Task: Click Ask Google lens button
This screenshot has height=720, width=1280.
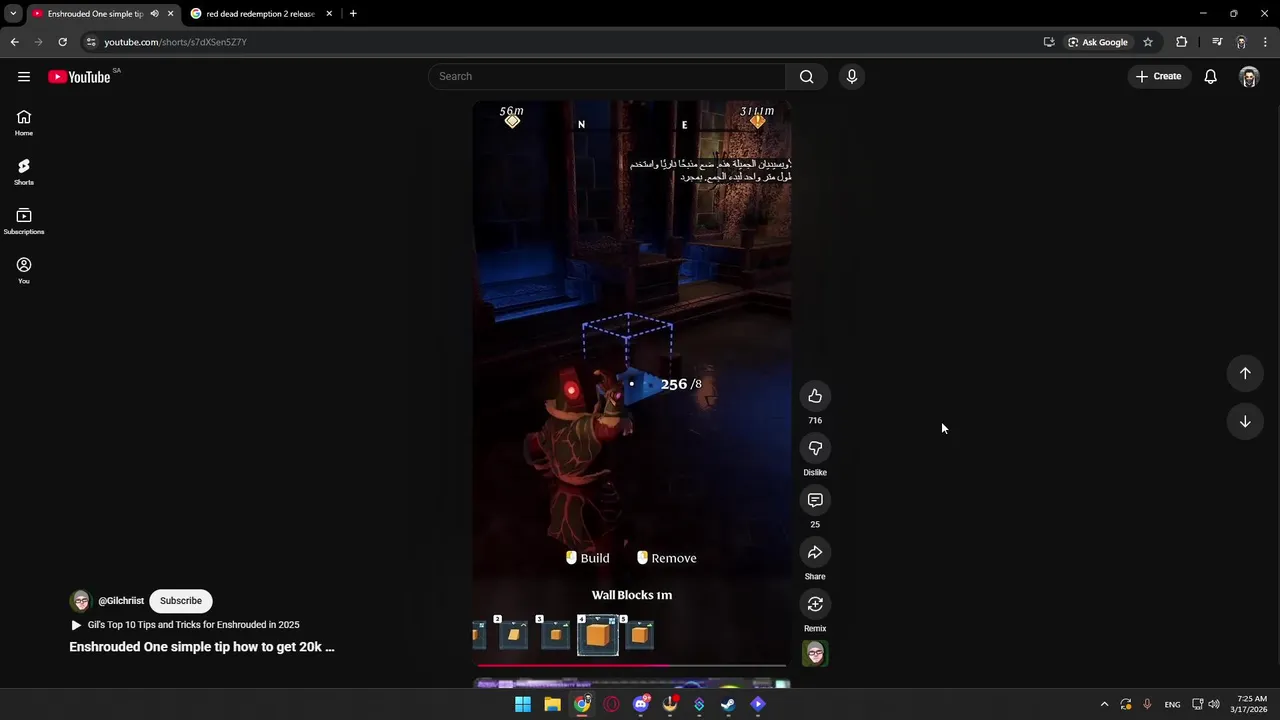Action: click(x=1098, y=42)
